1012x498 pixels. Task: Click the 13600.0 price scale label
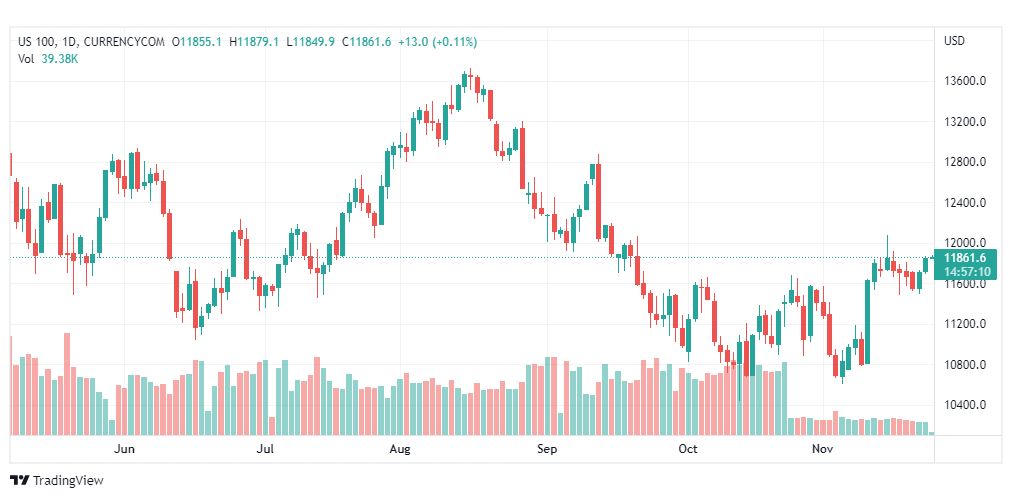coord(965,81)
